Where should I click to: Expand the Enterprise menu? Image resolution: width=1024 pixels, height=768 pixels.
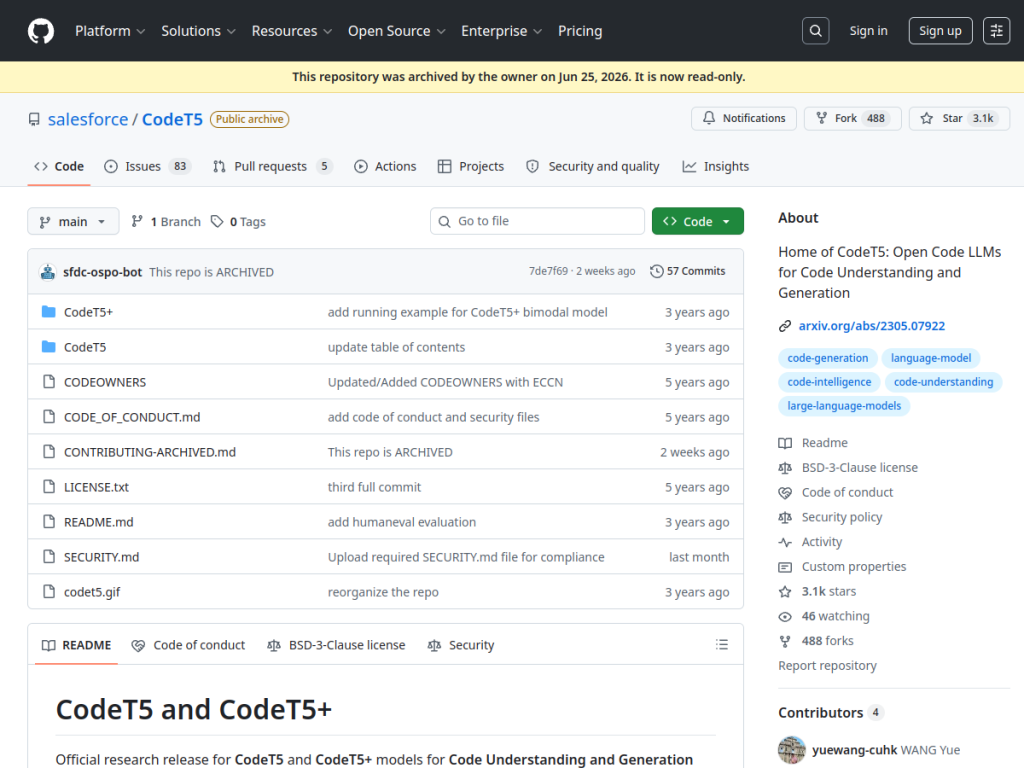point(502,31)
